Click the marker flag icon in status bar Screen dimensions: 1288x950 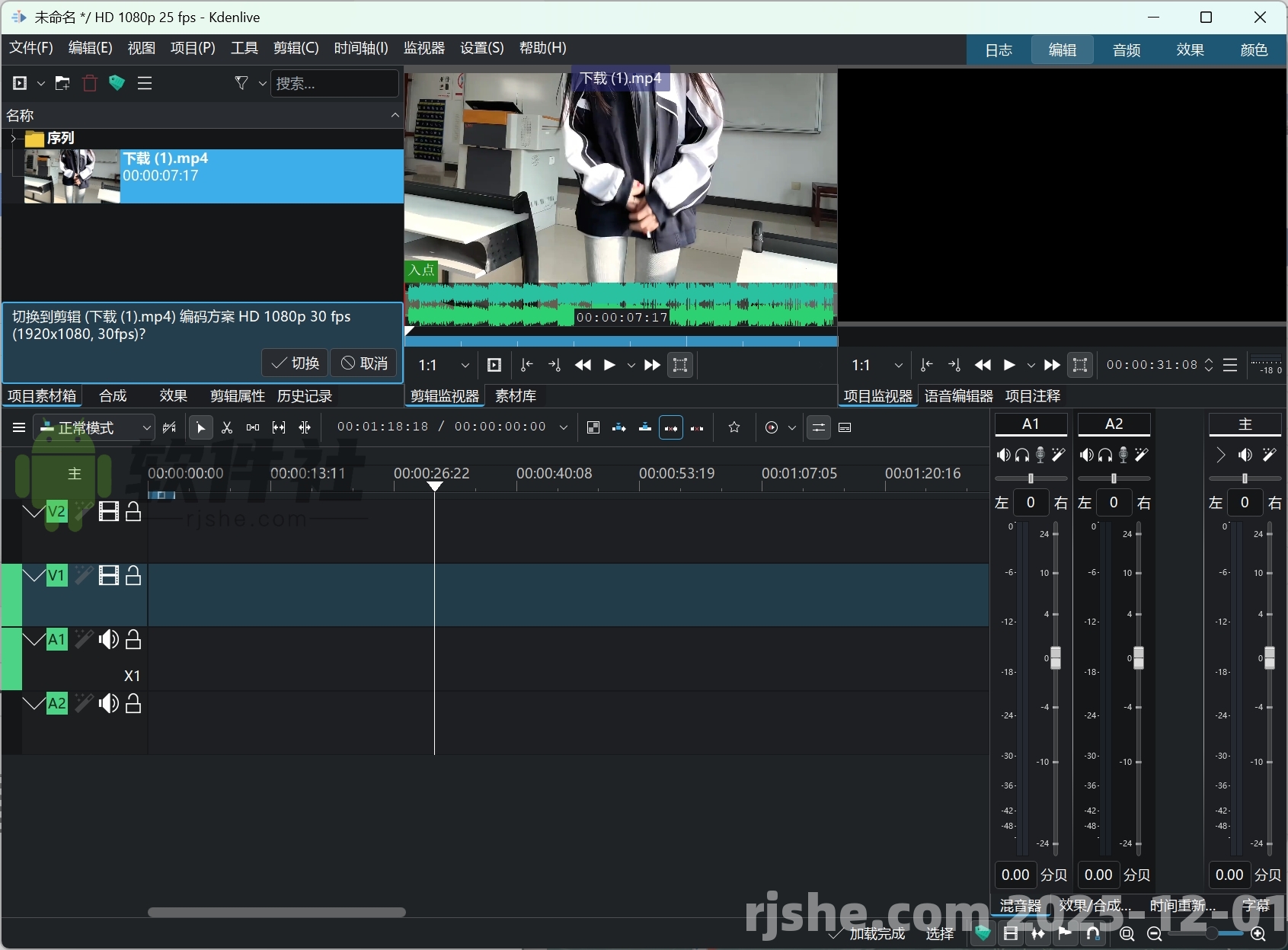point(1064,935)
